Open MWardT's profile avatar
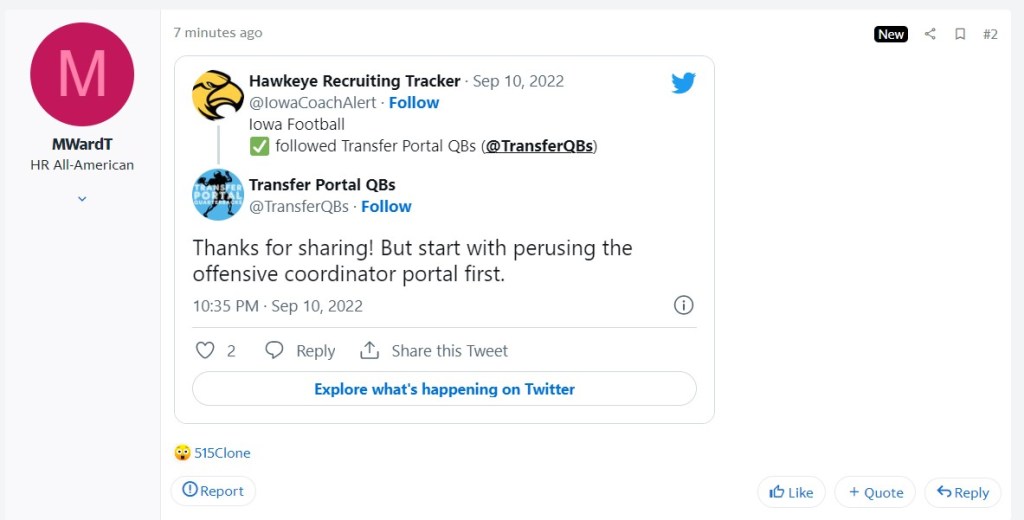1024x520 pixels. [x=82, y=74]
